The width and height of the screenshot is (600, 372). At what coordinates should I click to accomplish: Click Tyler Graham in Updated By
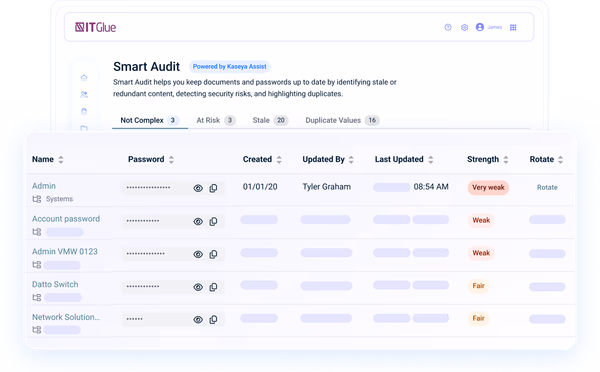coord(327,187)
